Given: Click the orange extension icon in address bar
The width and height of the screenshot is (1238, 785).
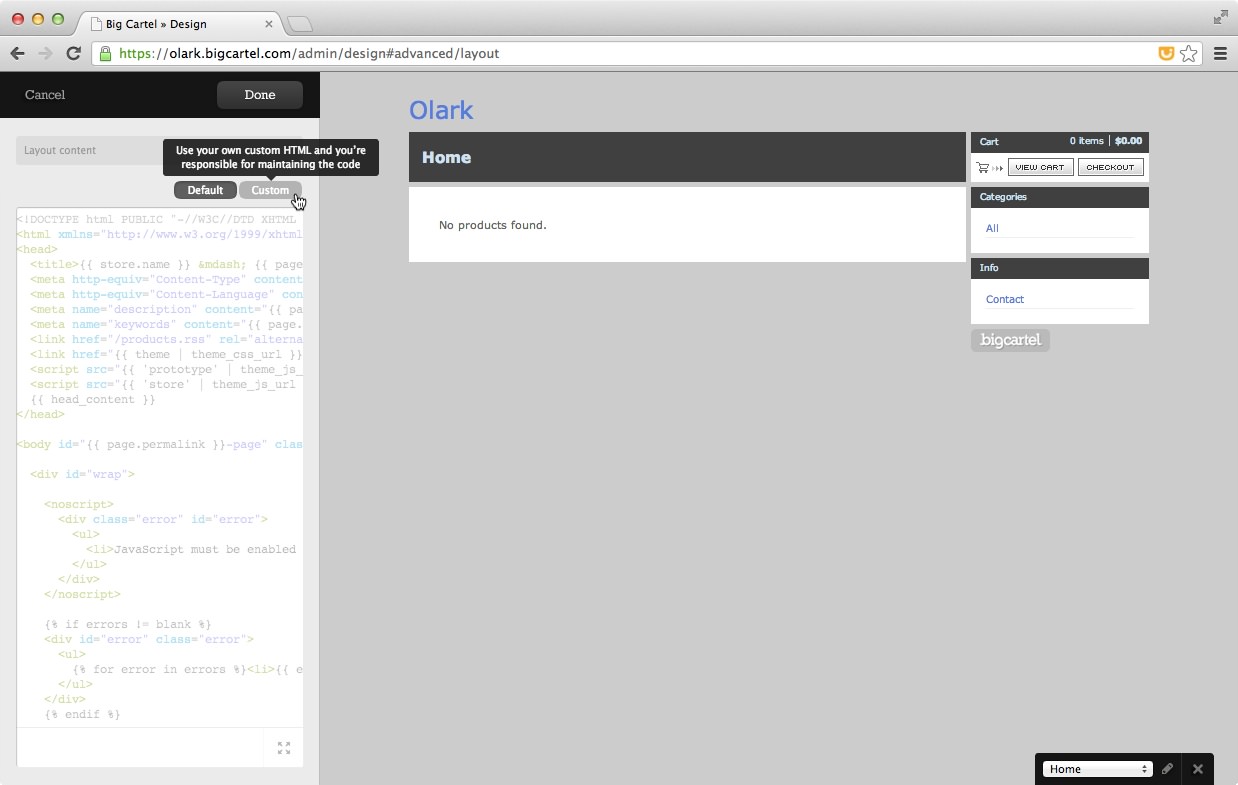Looking at the screenshot, I should coord(1166,54).
